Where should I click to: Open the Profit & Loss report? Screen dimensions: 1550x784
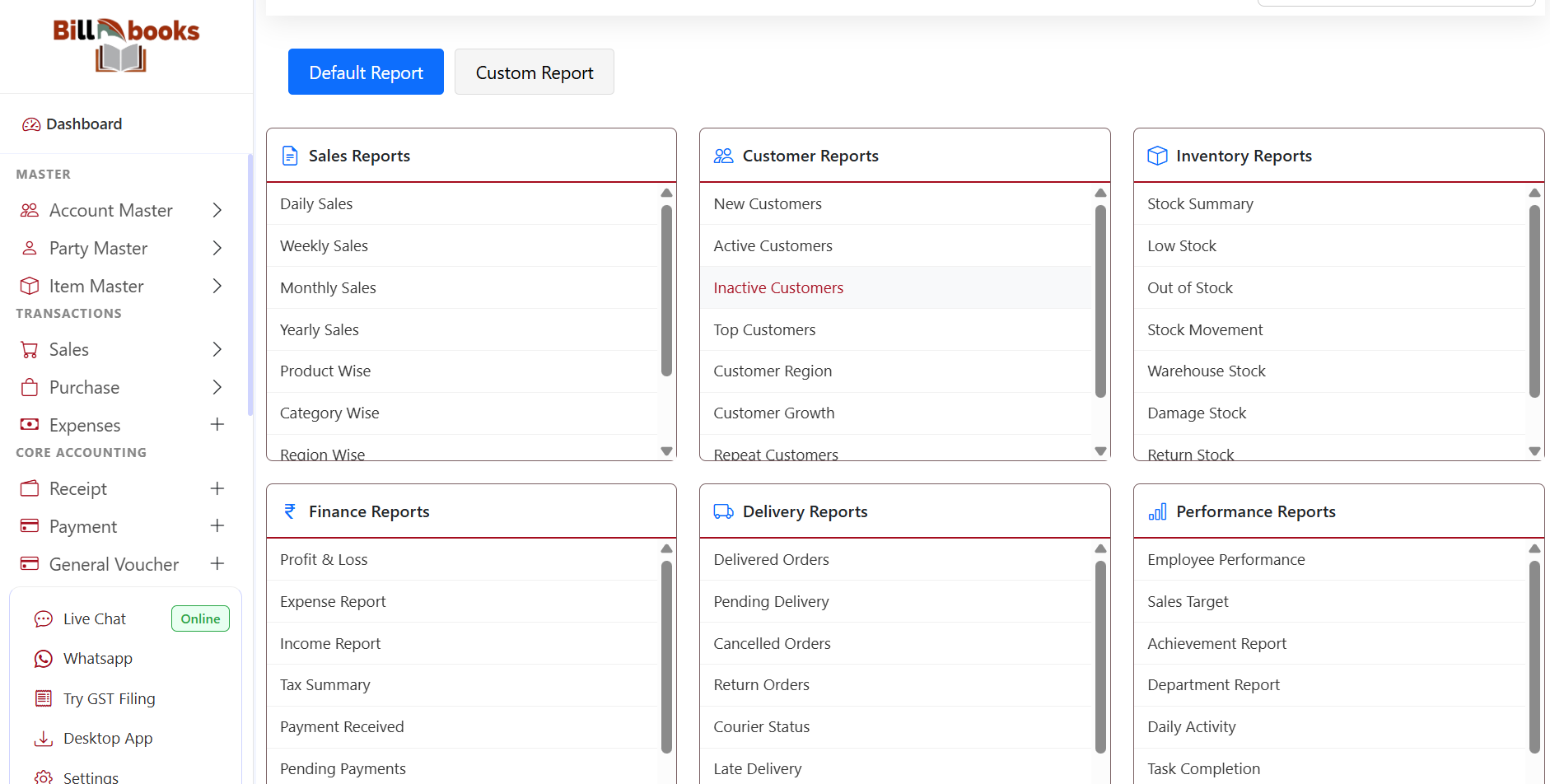coord(324,560)
